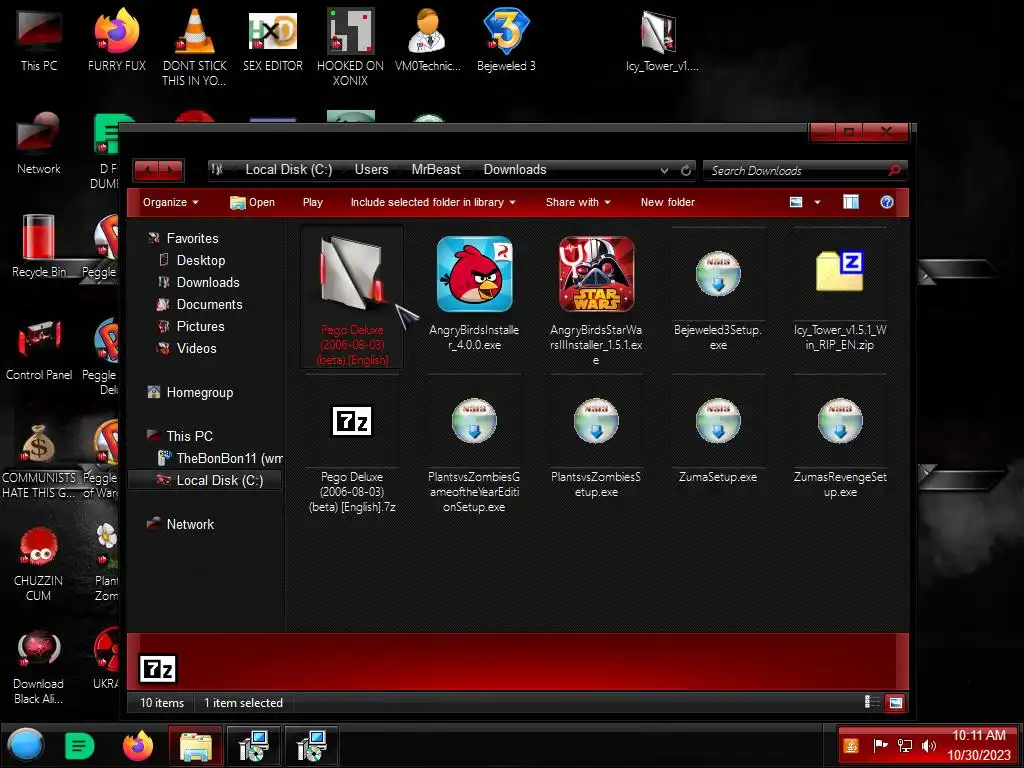Click MrBeast in the address breadcrumb

436,170
